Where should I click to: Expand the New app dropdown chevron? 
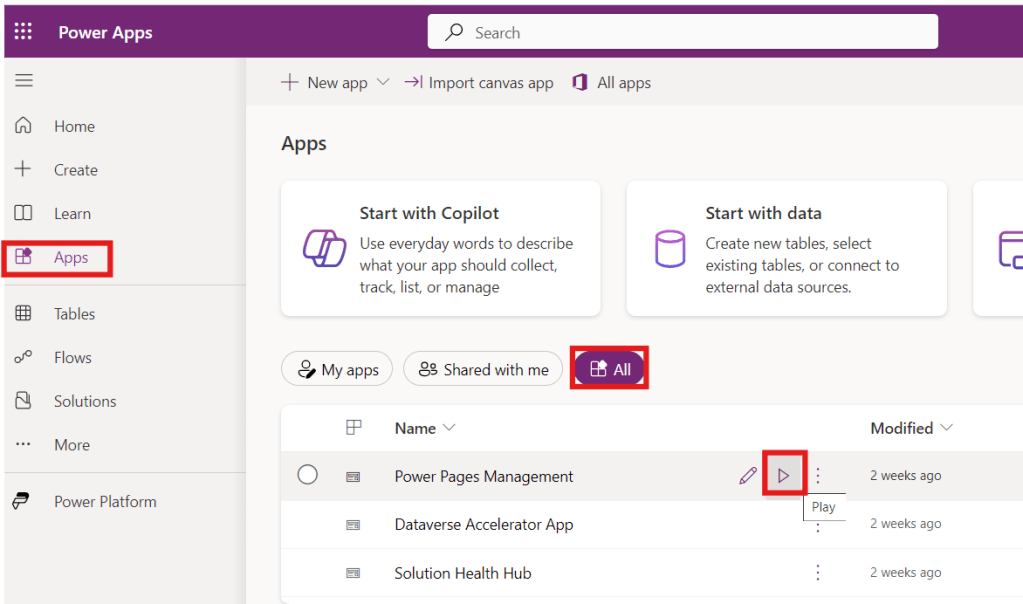382,83
